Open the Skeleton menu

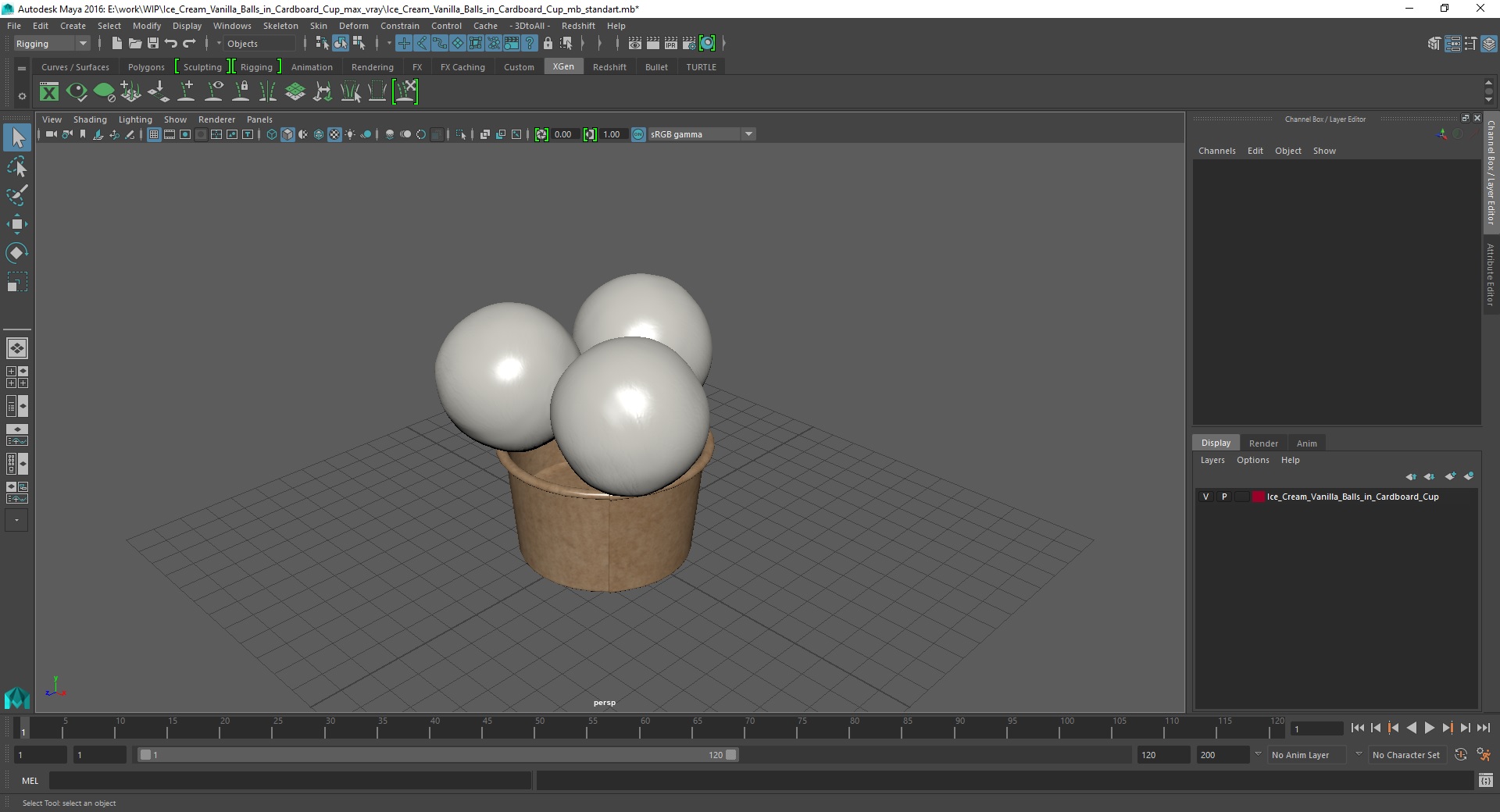coord(280,26)
